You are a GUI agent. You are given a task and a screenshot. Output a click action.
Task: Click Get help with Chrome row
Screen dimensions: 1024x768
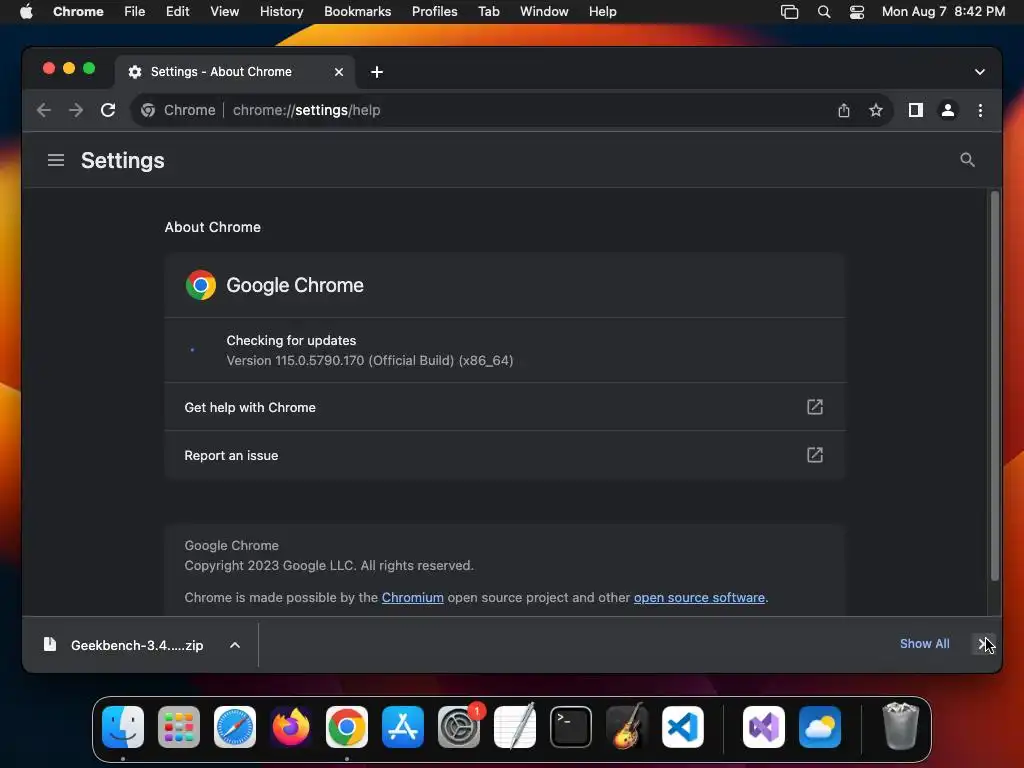tap(505, 407)
